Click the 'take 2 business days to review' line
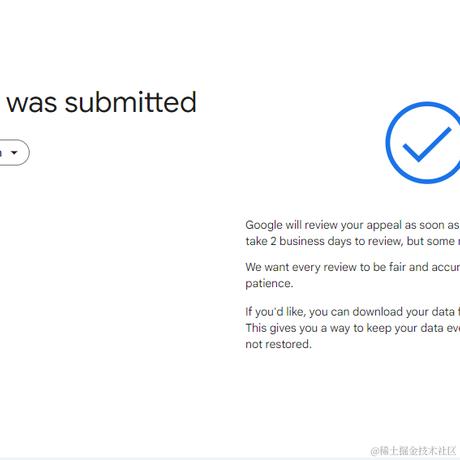The width and height of the screenshot is (460, 460). click(x=352, y=241)
